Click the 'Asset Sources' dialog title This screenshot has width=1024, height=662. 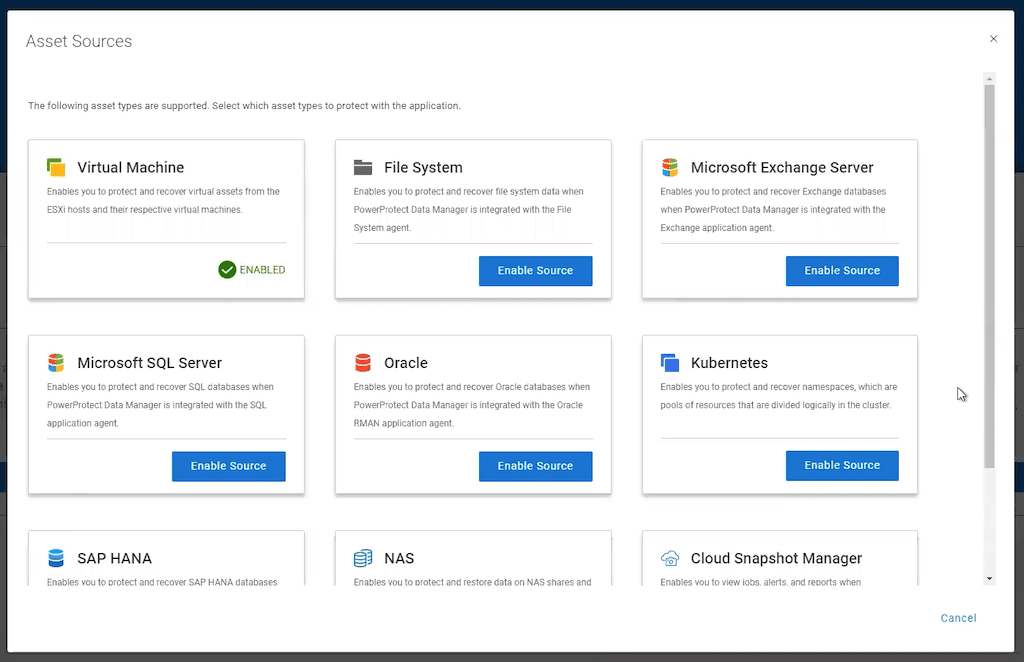pos(79,41)
